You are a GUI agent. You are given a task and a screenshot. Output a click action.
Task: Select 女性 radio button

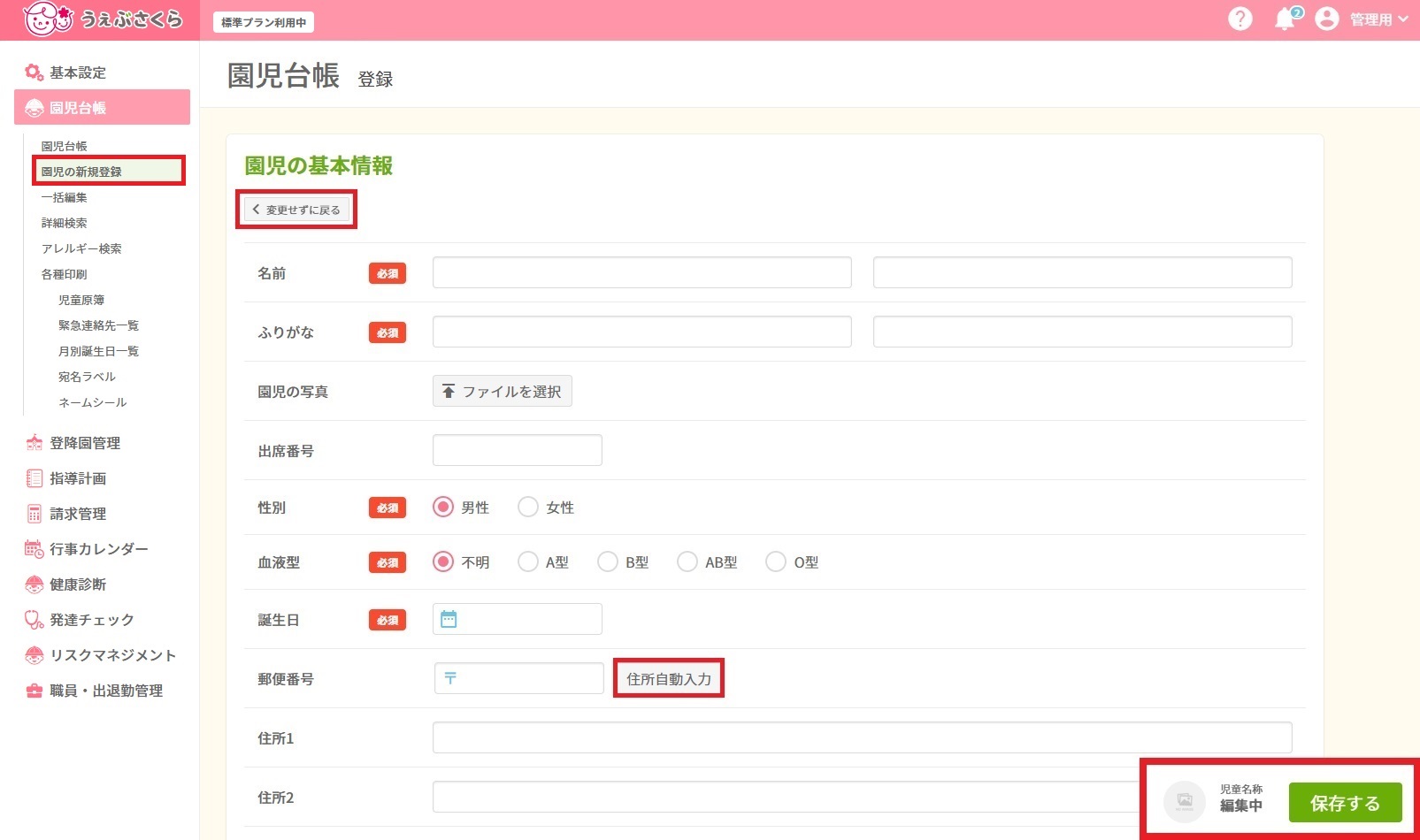pyautogui.click(x=528, y=507)
